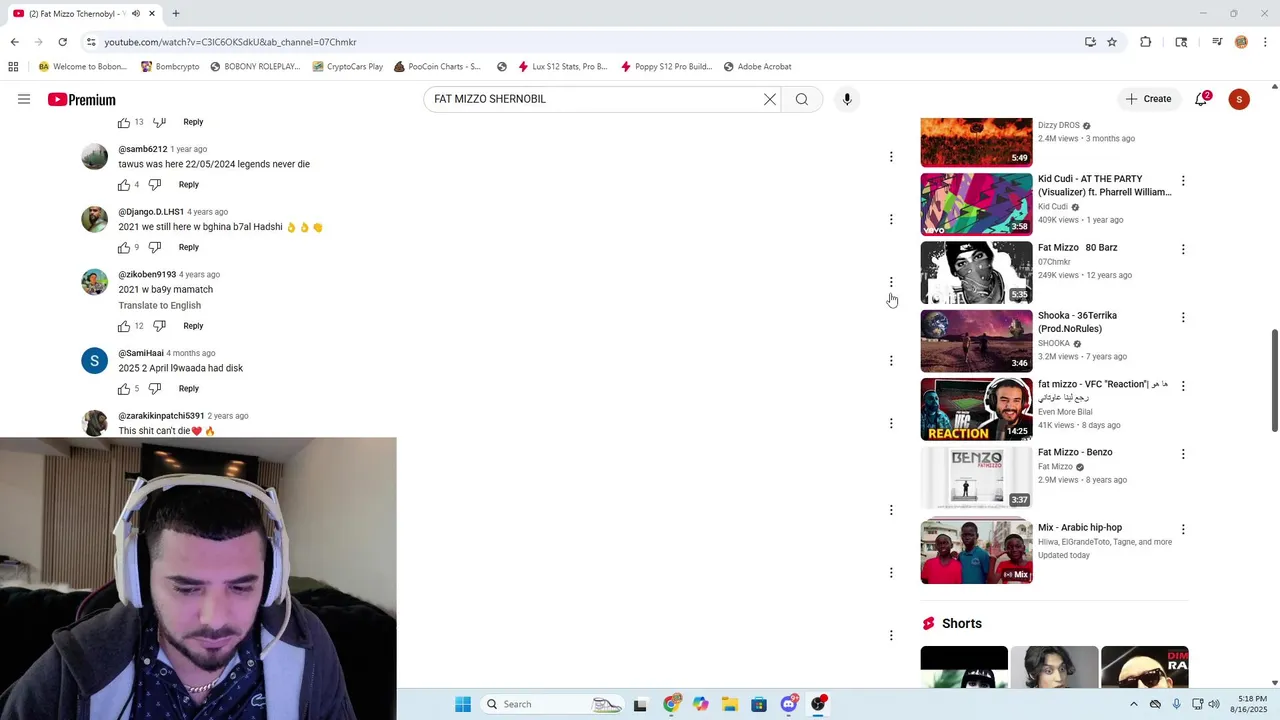1280x720 pixels.
Task: Show hidden system tray icons
Action: [x=1133, y=704]
